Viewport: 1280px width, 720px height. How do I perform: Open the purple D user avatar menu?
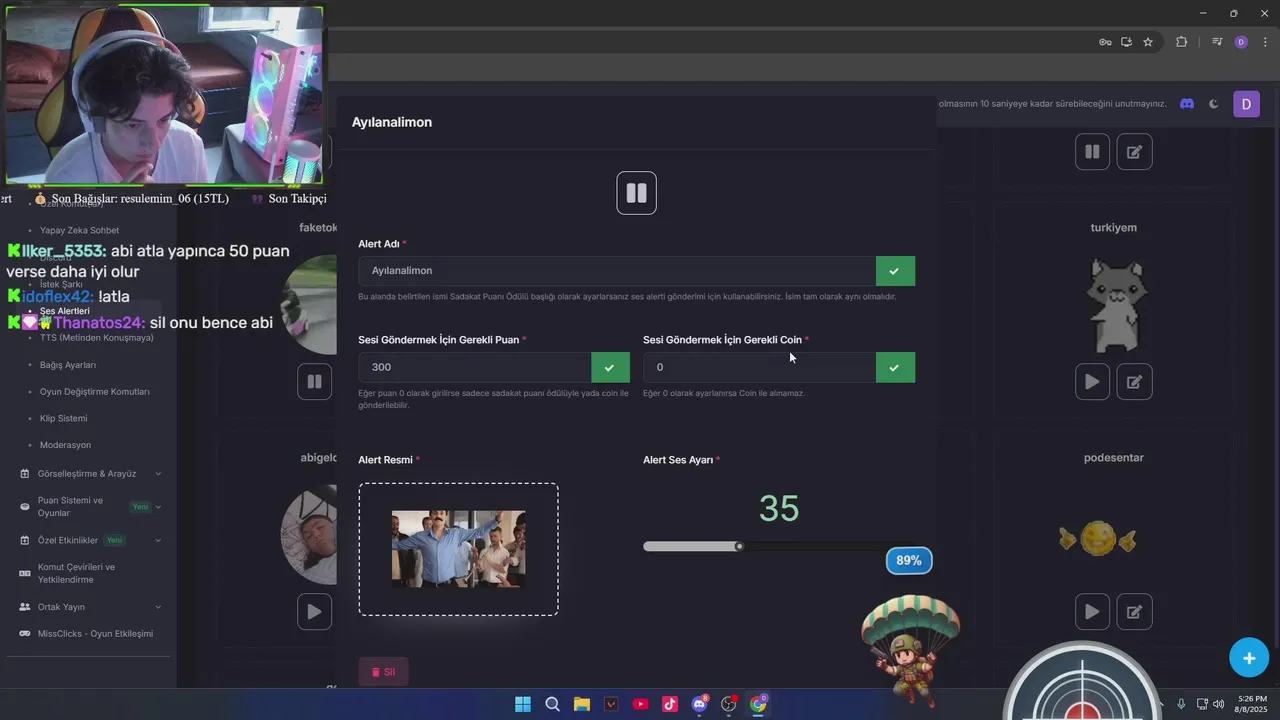tap(1246, 104)
